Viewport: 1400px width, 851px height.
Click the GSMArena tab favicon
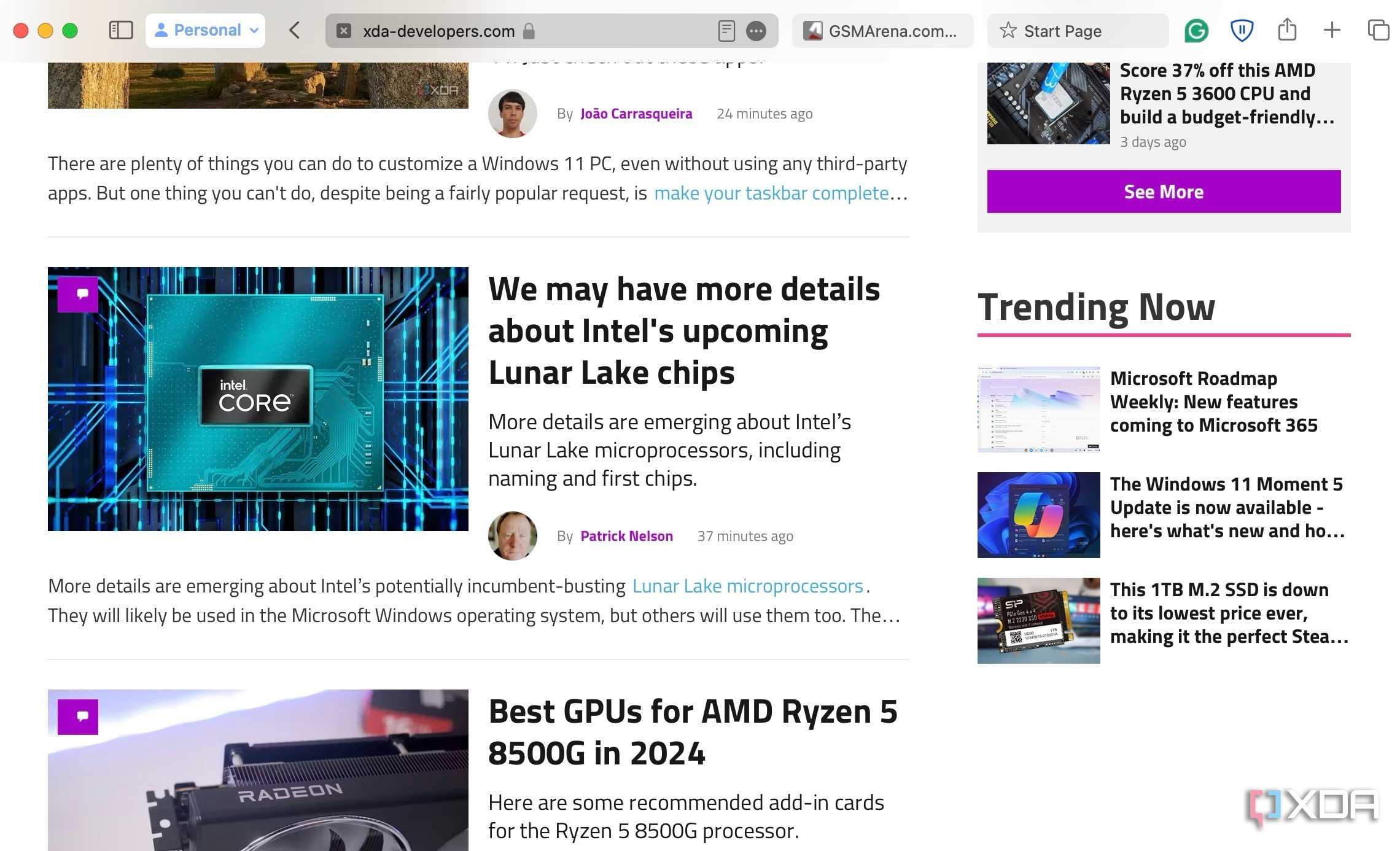tap(812, 31)
